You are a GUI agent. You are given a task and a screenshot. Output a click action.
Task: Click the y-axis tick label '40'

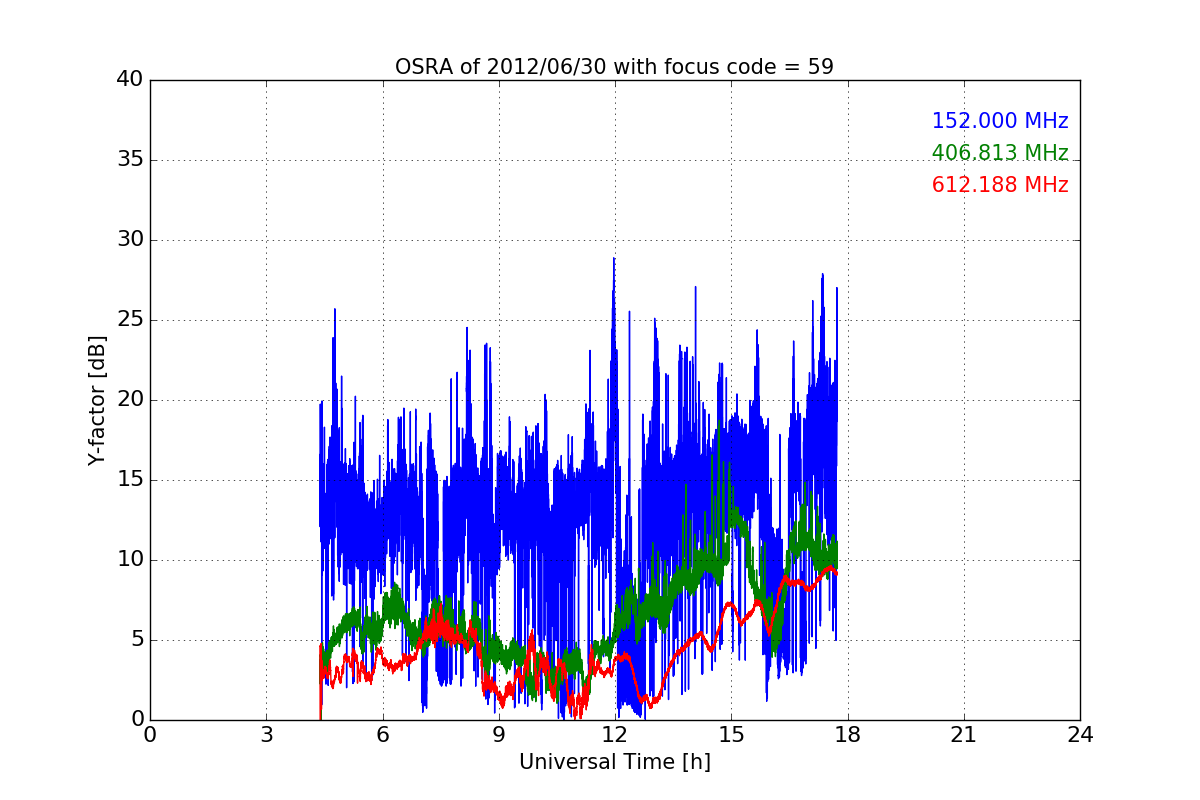point(130,80)
